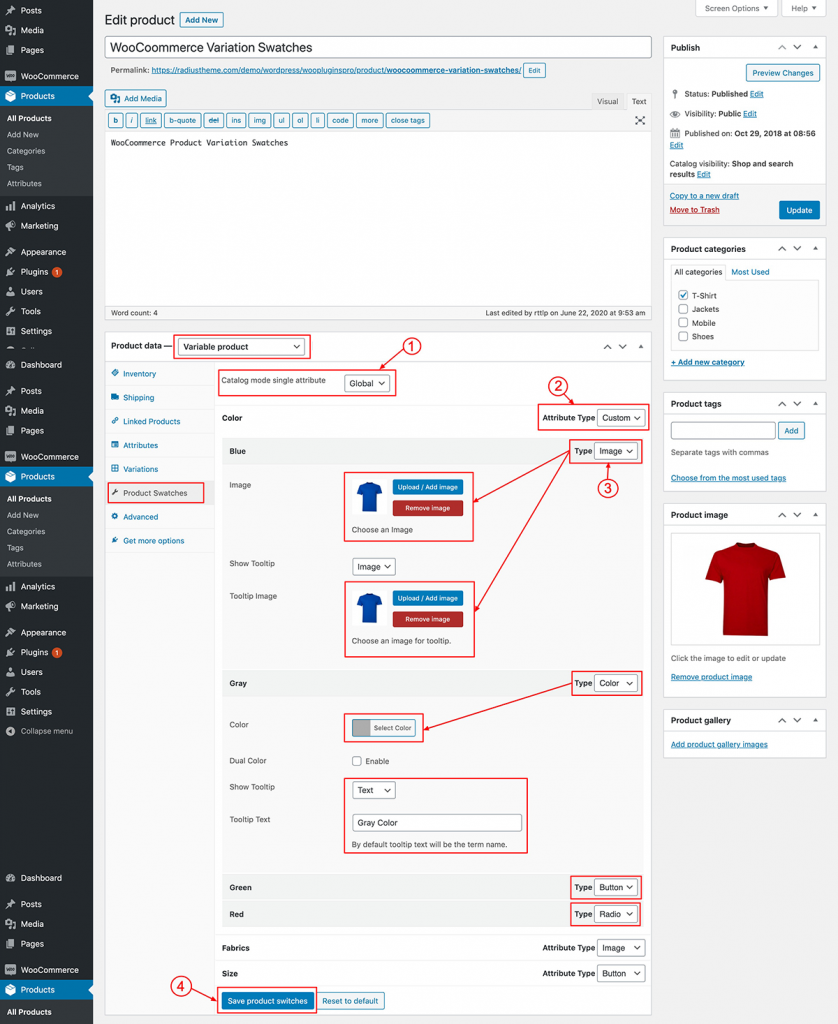838x1024 pixels.
Task: Move Product gallery panel down
Action: 798,720
